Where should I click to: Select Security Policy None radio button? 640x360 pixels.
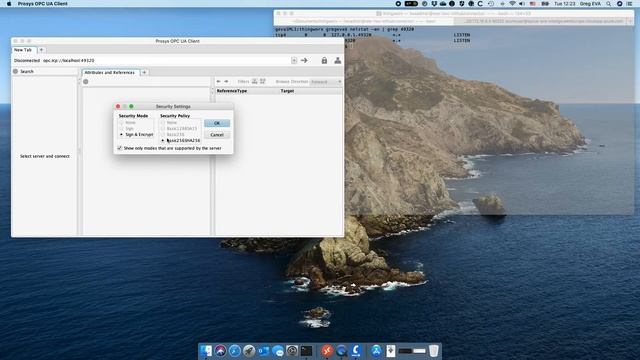163,122
